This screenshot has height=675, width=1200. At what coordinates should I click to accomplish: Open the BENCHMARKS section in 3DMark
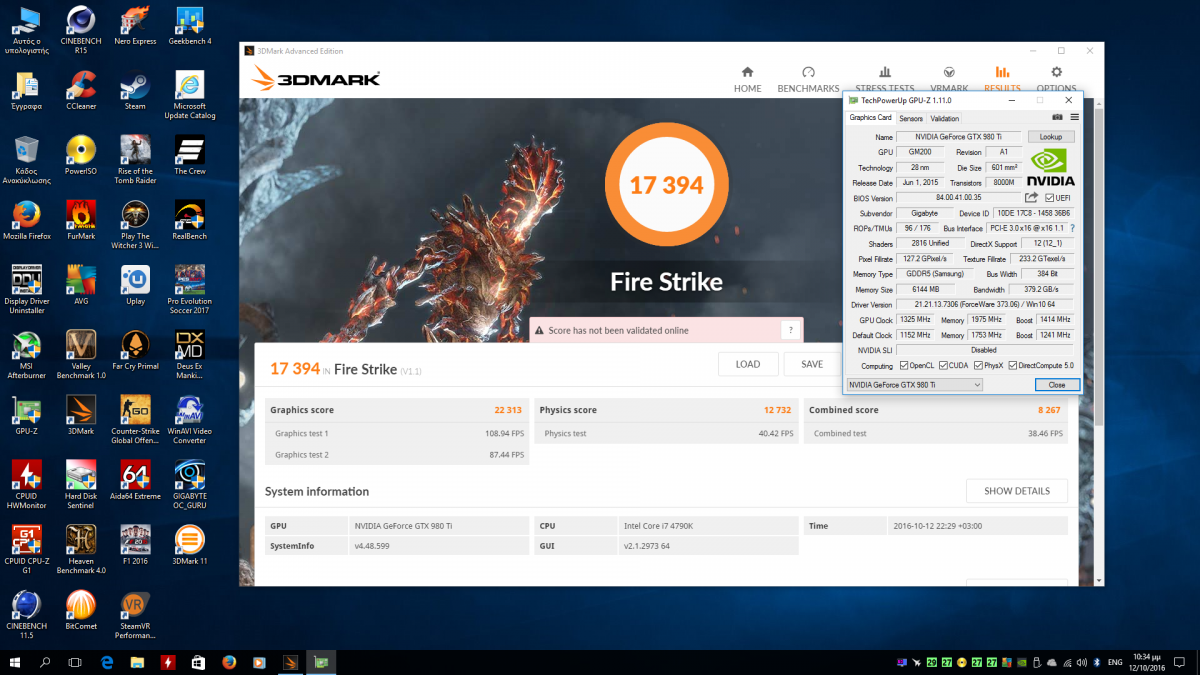pyautogui.click(x=808, y=79)
